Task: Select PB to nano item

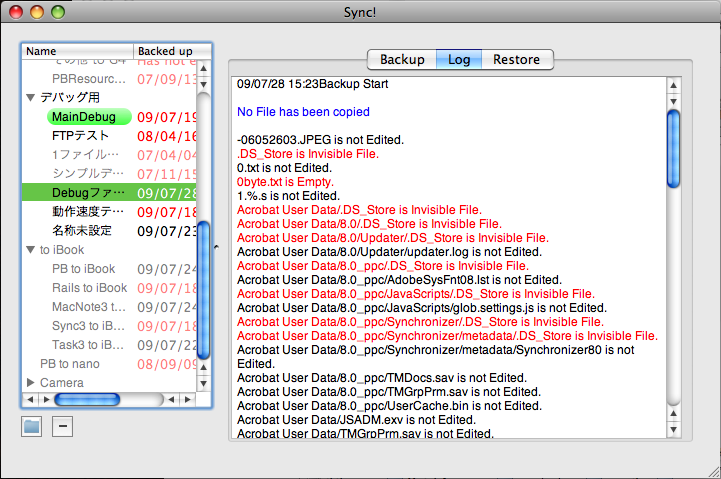Action: tap(70, 364)
